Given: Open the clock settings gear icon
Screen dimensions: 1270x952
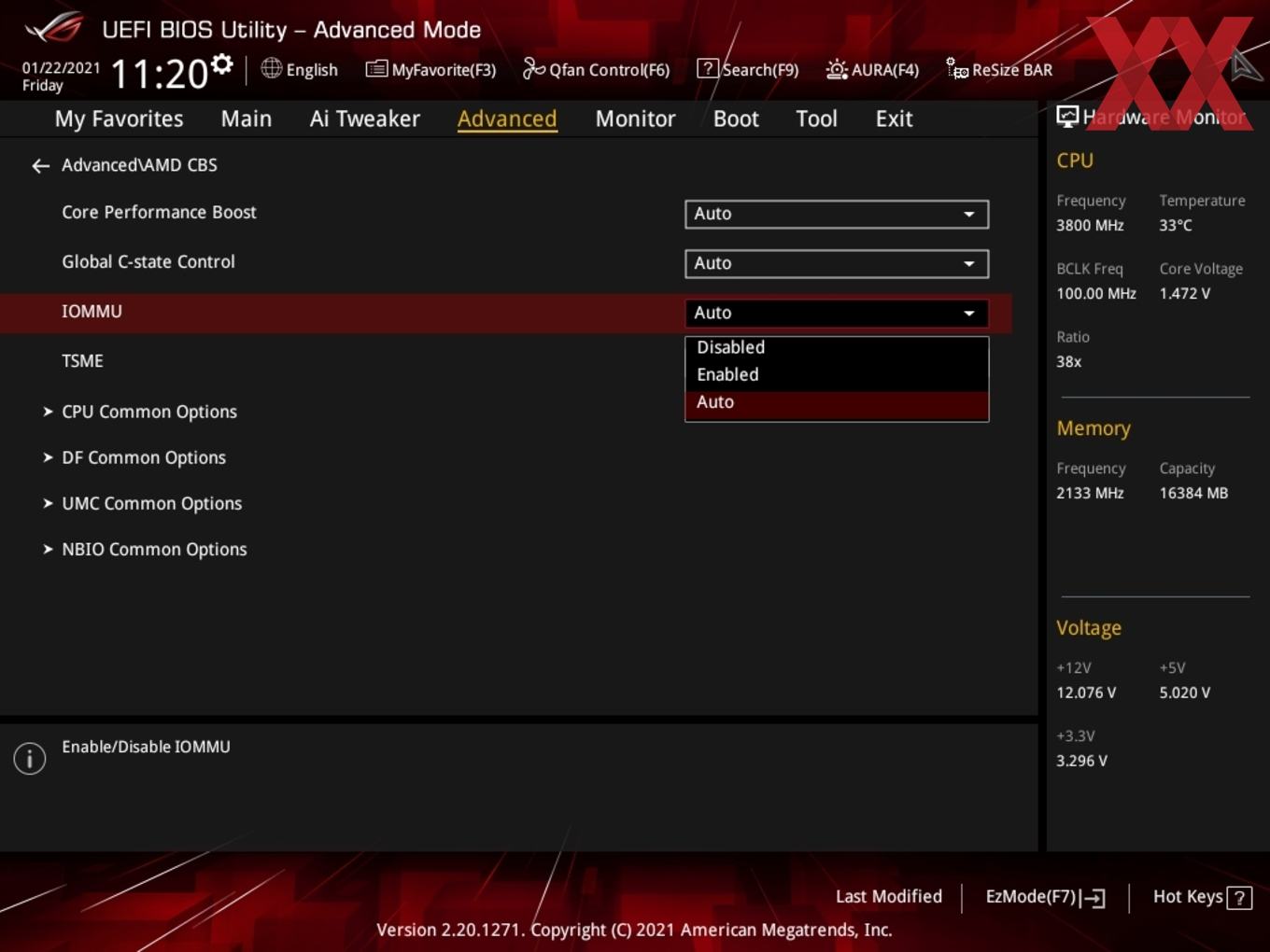Looking at the screenshot, I should click(222, 64).
